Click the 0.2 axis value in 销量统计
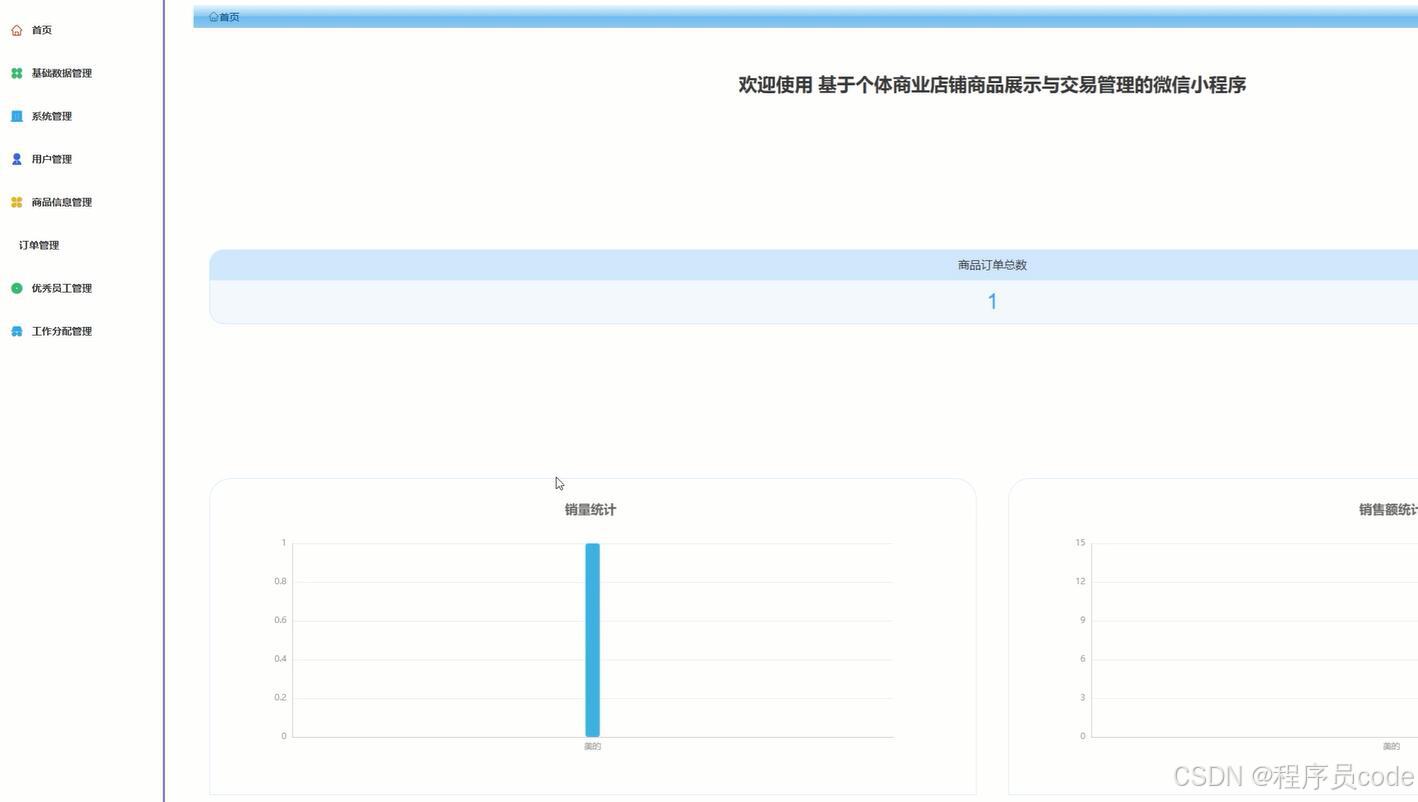The height and width of the screenshot is (802, 1418). pyautogui.click(x=280, y=698)
